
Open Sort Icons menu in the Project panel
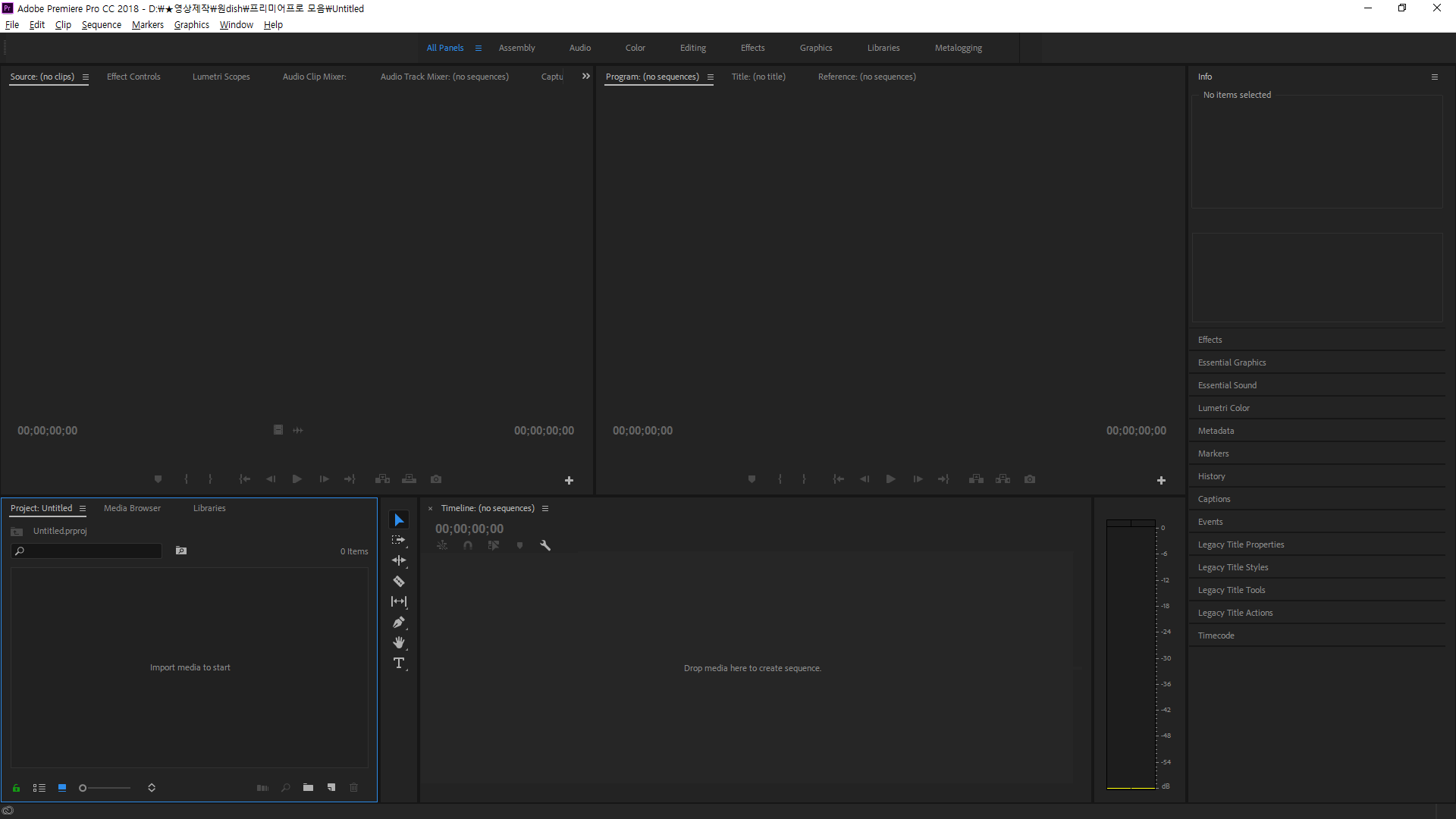152,788
